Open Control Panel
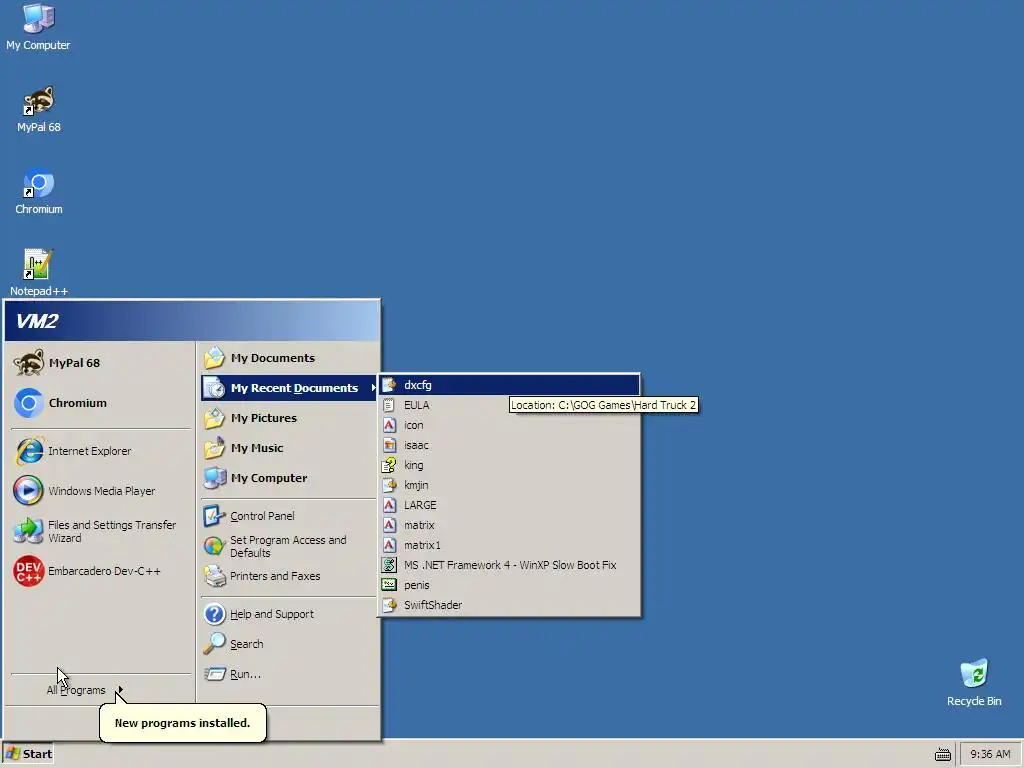Viewport: 1024px width, 768px height. pyautogui.click(x=289, y=516)
